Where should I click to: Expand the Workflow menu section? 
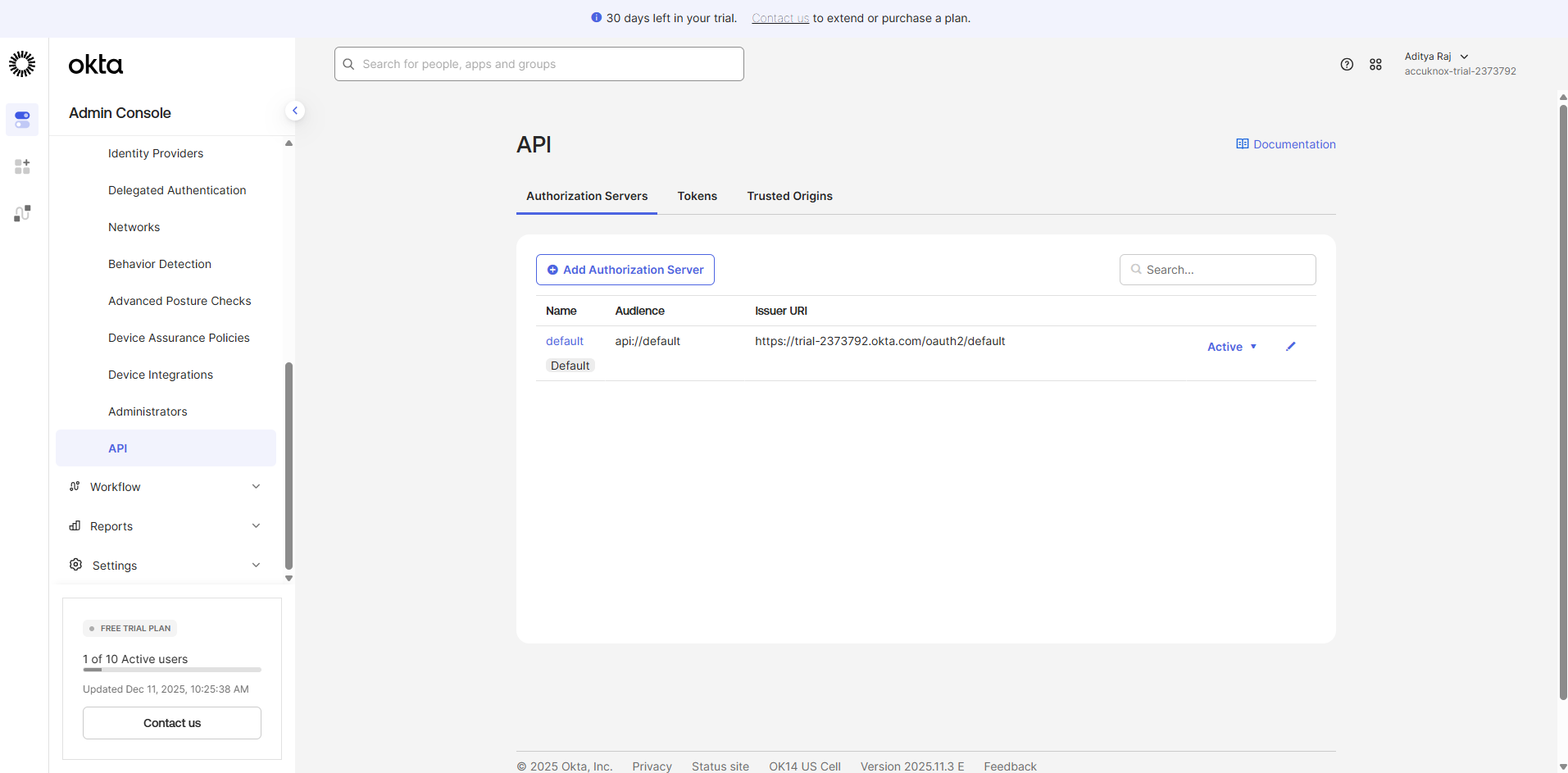(166, 487)
